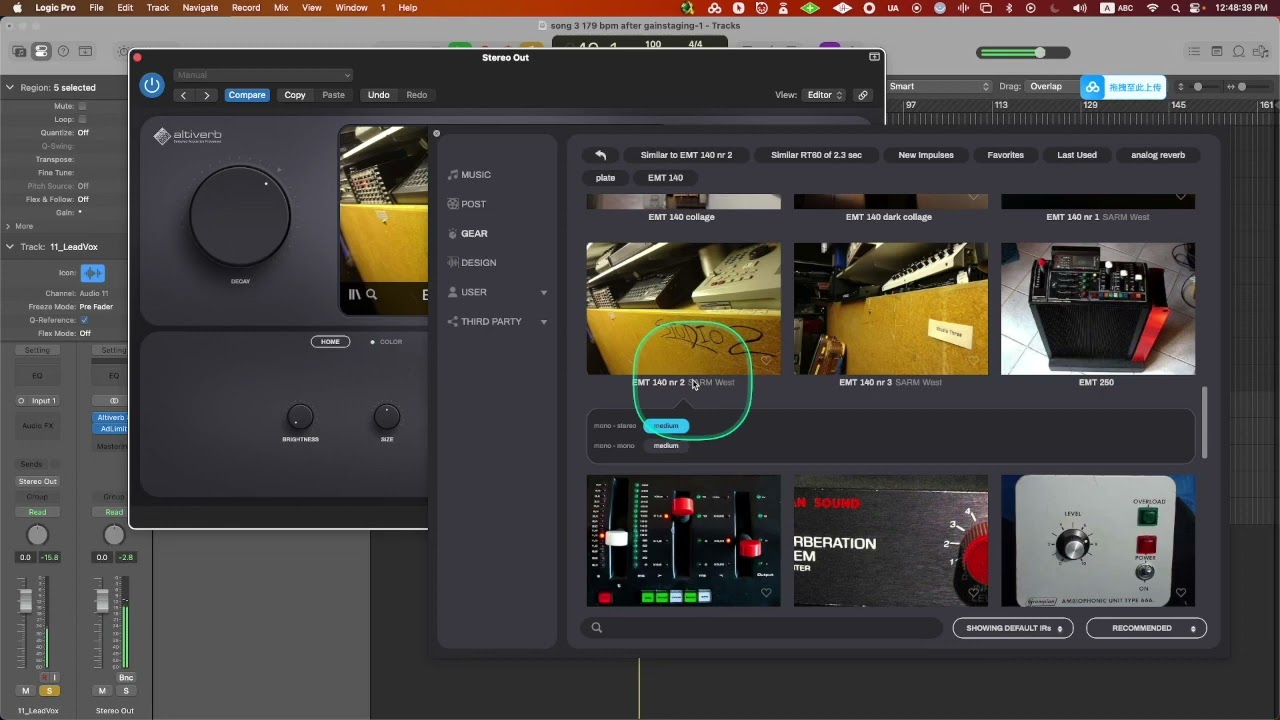Image resolution: width=1280 pixels, height=720 pixels.
Task: Toggle the Q-Reference checkbox
Action: tap(84, 320)
